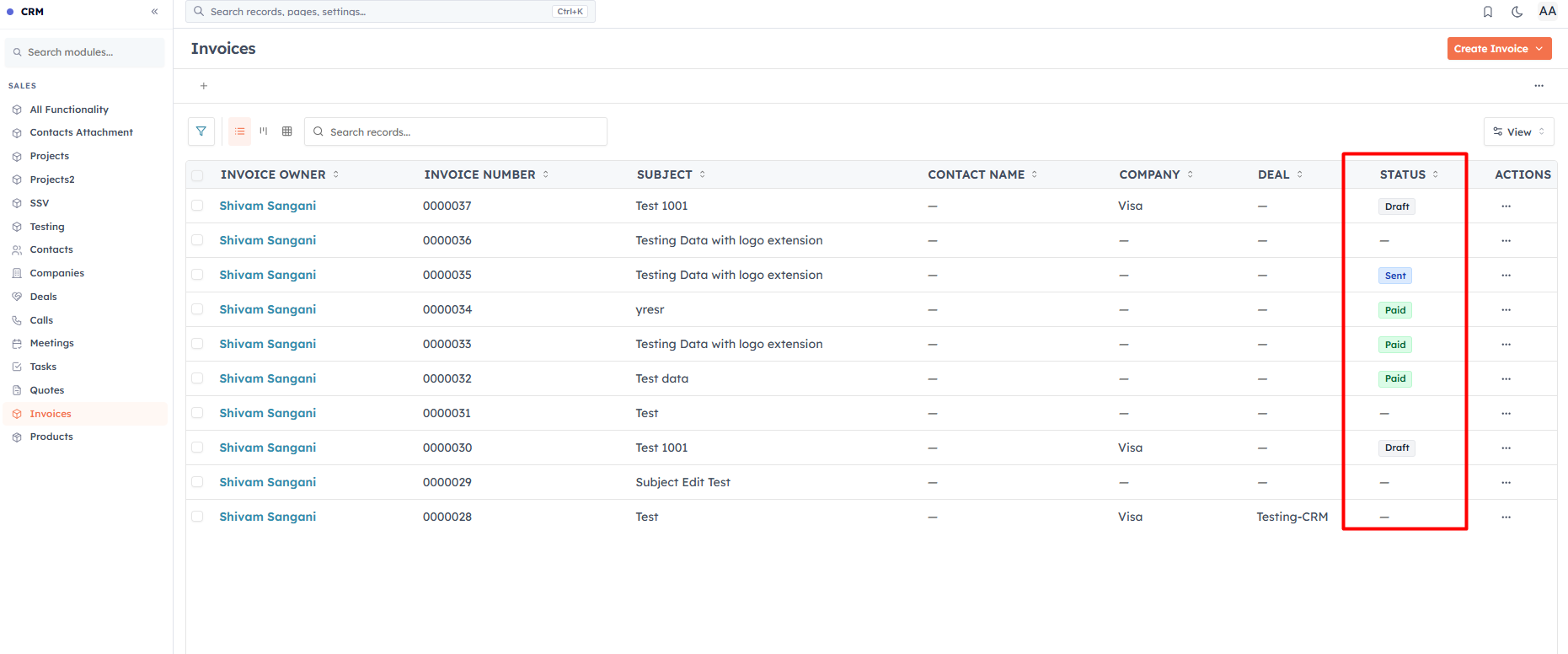
Task: Open actions menu for invoice 0000034
Action: tap(1506, 310)
